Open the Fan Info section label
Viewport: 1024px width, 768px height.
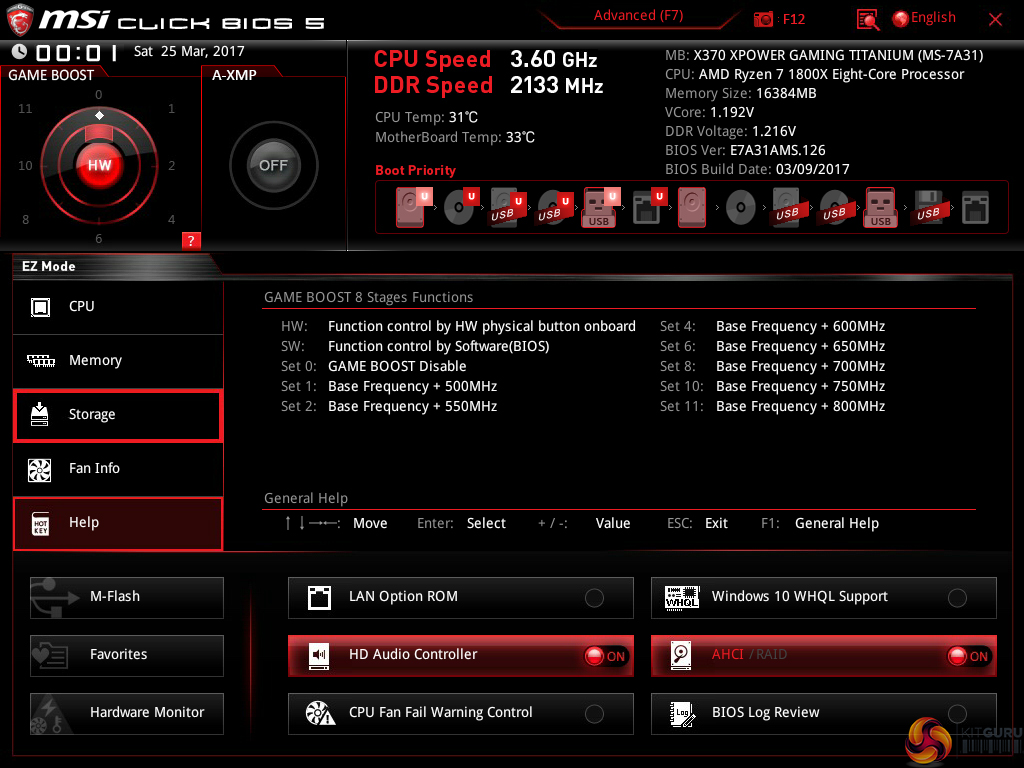tap(95, 468)
